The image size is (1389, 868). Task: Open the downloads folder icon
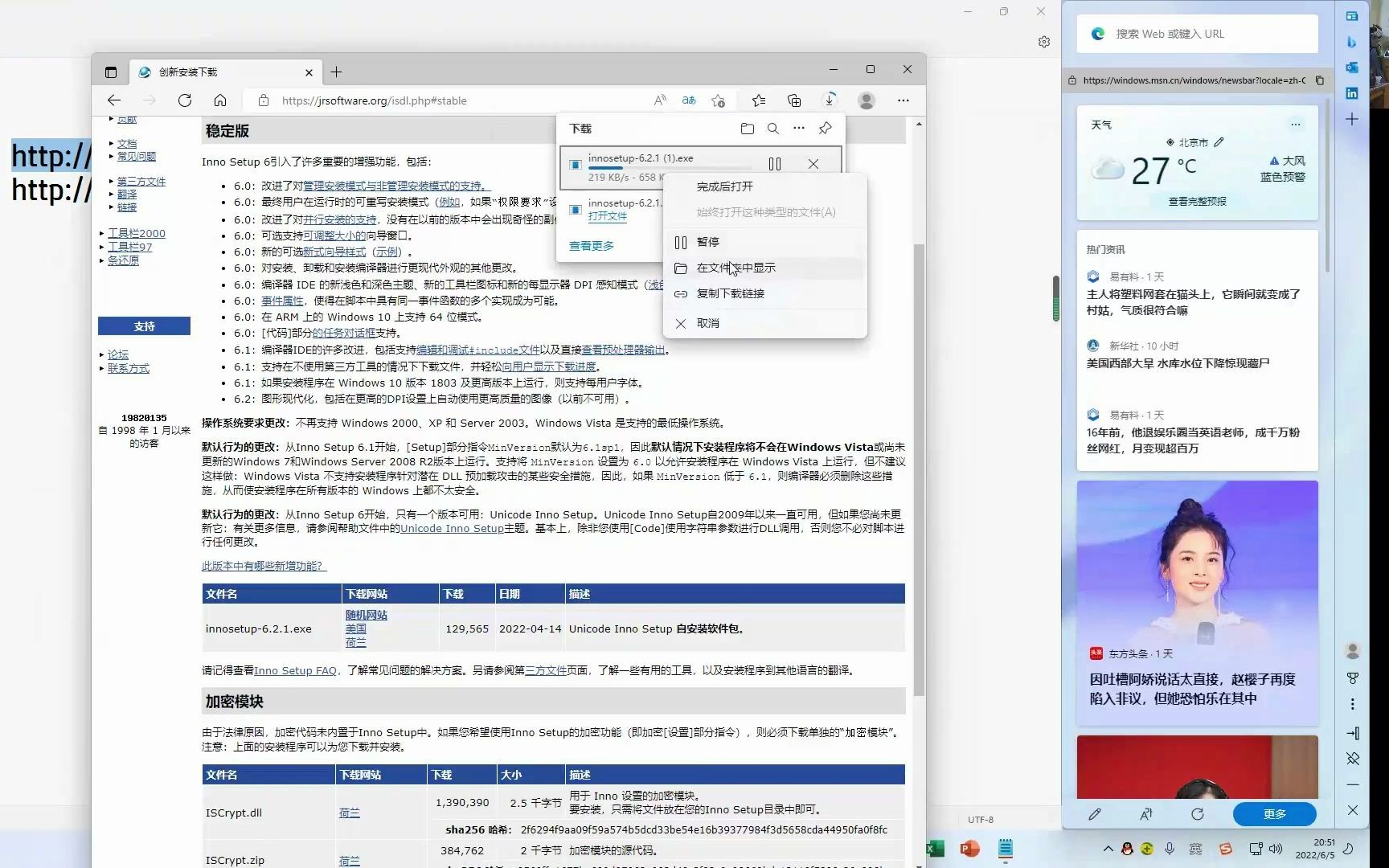748,129
